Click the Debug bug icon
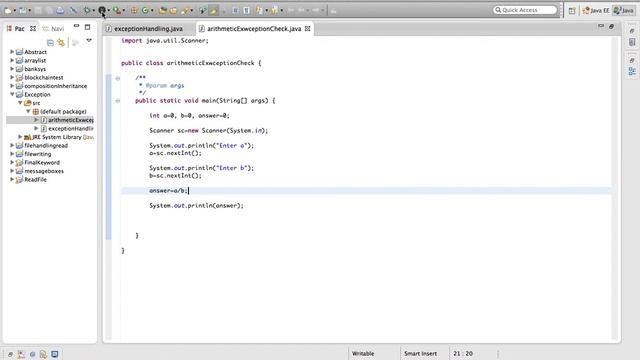 coord(87,10)
